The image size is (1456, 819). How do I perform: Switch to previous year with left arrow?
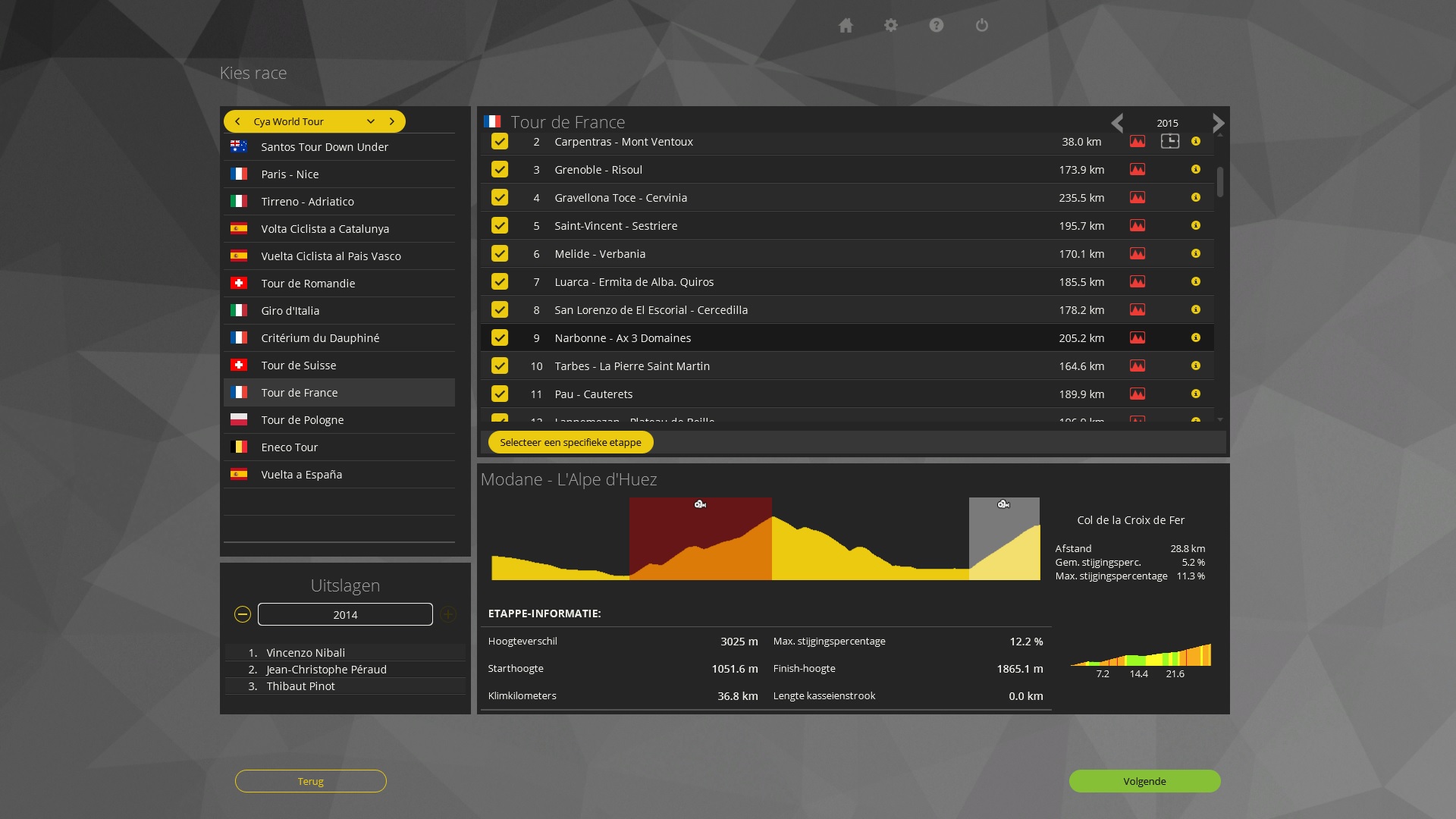pyautogui.click(x=1117, y=123)
